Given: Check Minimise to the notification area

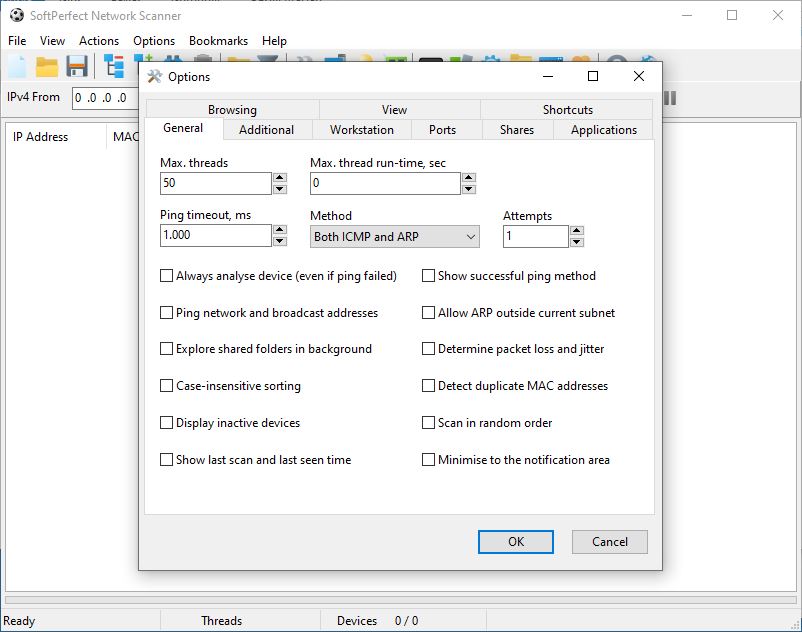Looking at the screenshot, I should point(428,460).
